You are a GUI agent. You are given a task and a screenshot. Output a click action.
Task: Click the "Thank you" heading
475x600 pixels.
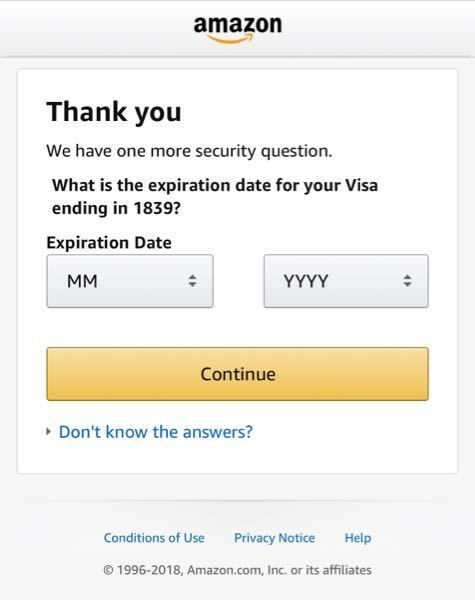pyautogui.click(x=114, y=112)
